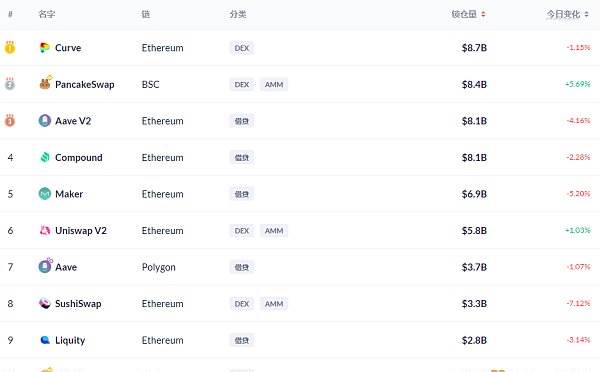Click the Aave V2 ghost logo
Image resolution: width=600 pixels, height=372 pixels.
click(45, 121)
